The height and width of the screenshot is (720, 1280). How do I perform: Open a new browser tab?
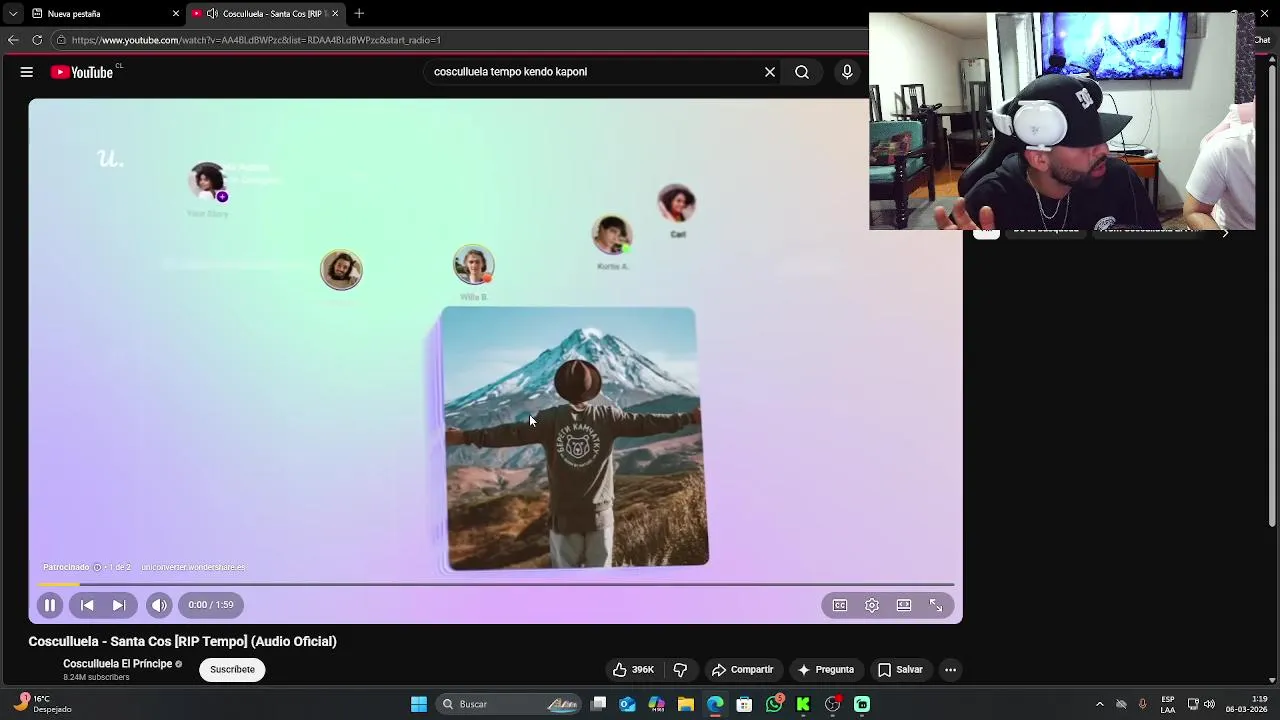coord(359,14)
